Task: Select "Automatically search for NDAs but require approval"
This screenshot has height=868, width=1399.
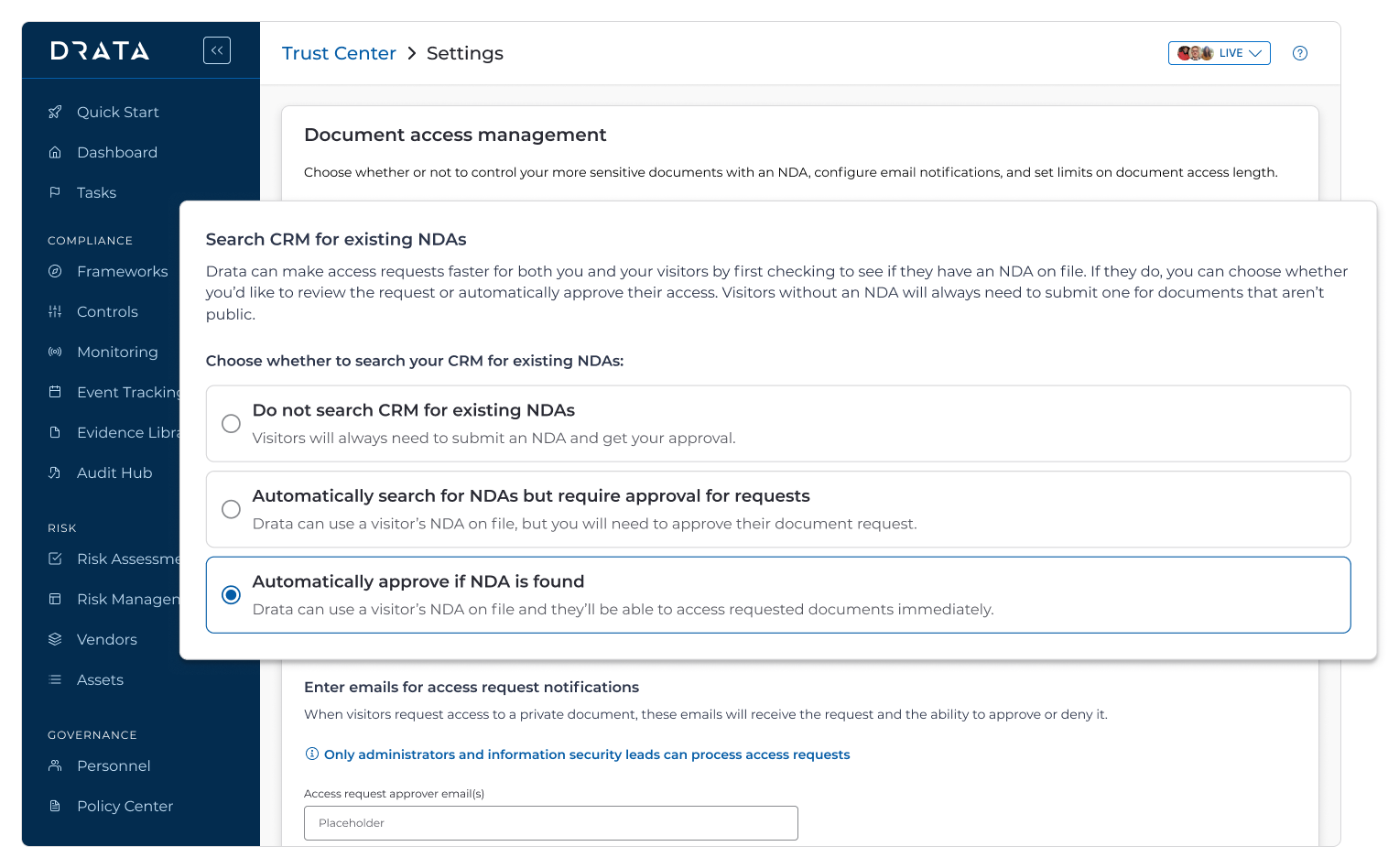Action: tap(231, 509)
